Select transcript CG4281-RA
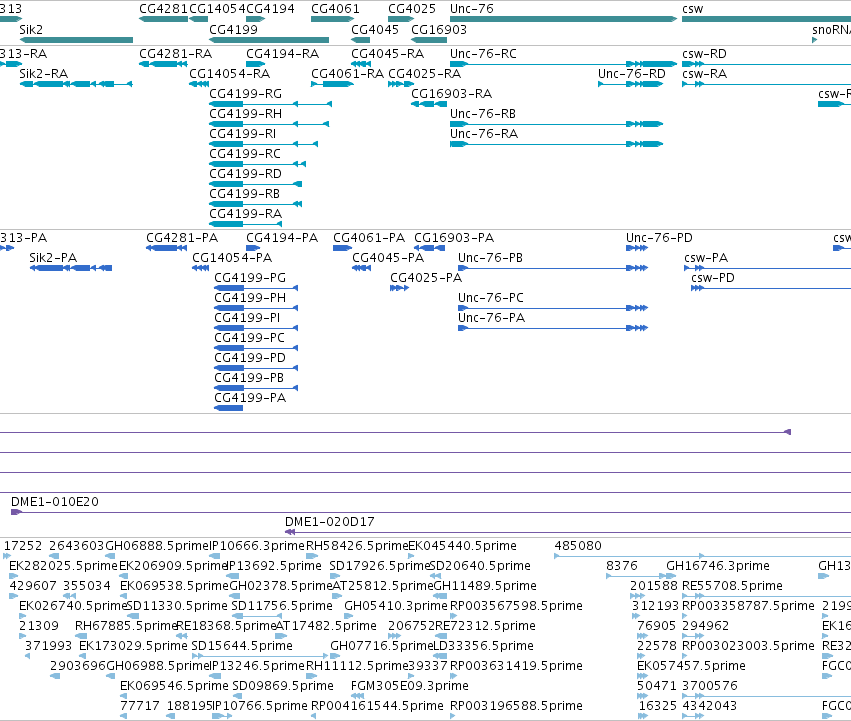851x721 pixels. (163, 64)
